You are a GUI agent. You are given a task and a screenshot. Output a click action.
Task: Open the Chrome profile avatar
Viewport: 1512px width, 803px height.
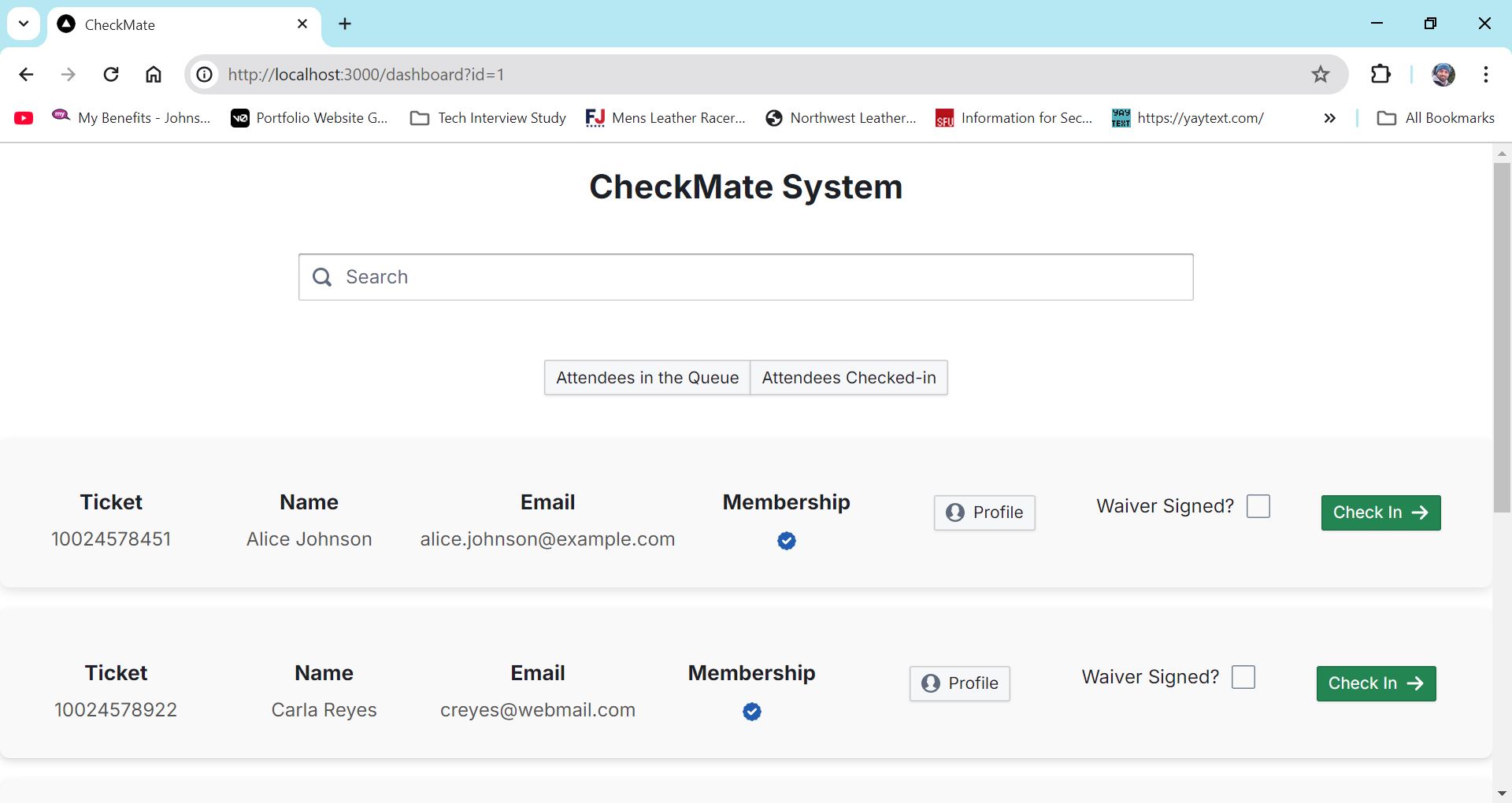(x=1443, y=74)
